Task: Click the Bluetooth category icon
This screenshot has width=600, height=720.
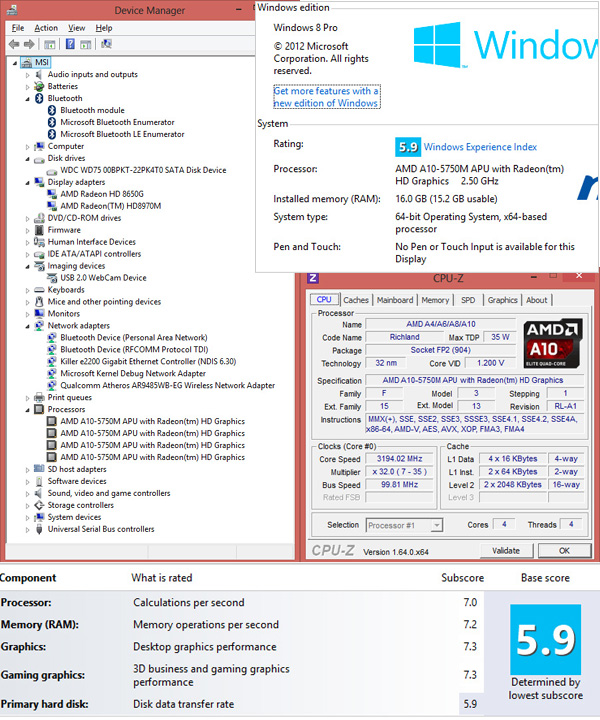Action: coord(39,98)
